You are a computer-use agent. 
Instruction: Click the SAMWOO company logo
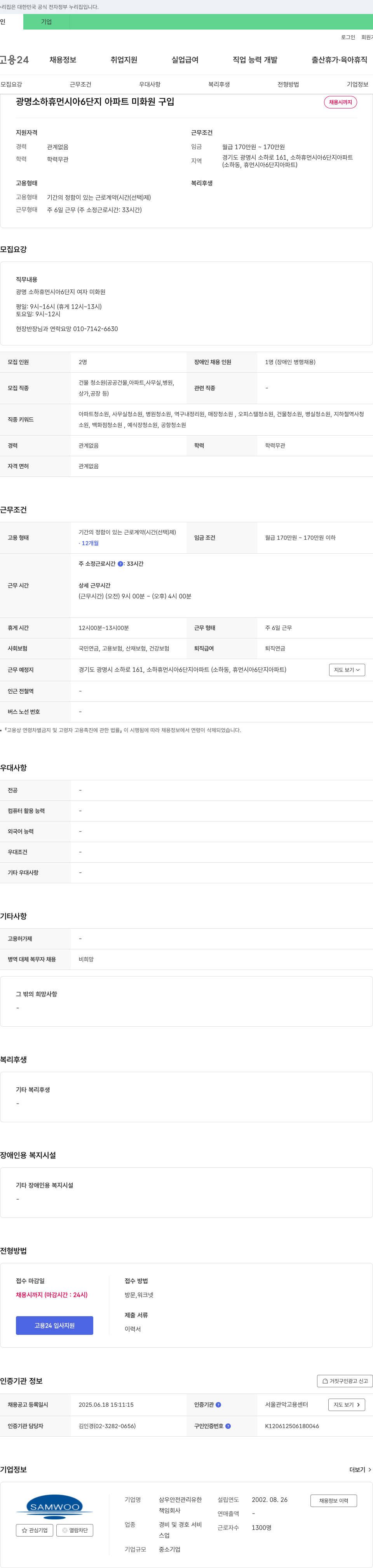point(55,1507)
